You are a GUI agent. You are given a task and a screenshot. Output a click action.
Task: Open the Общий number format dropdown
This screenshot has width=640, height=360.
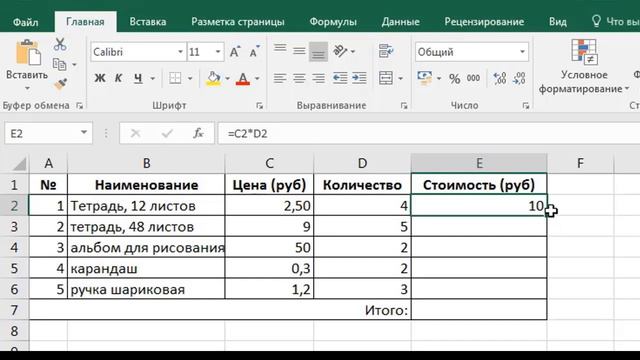point(522,52)
